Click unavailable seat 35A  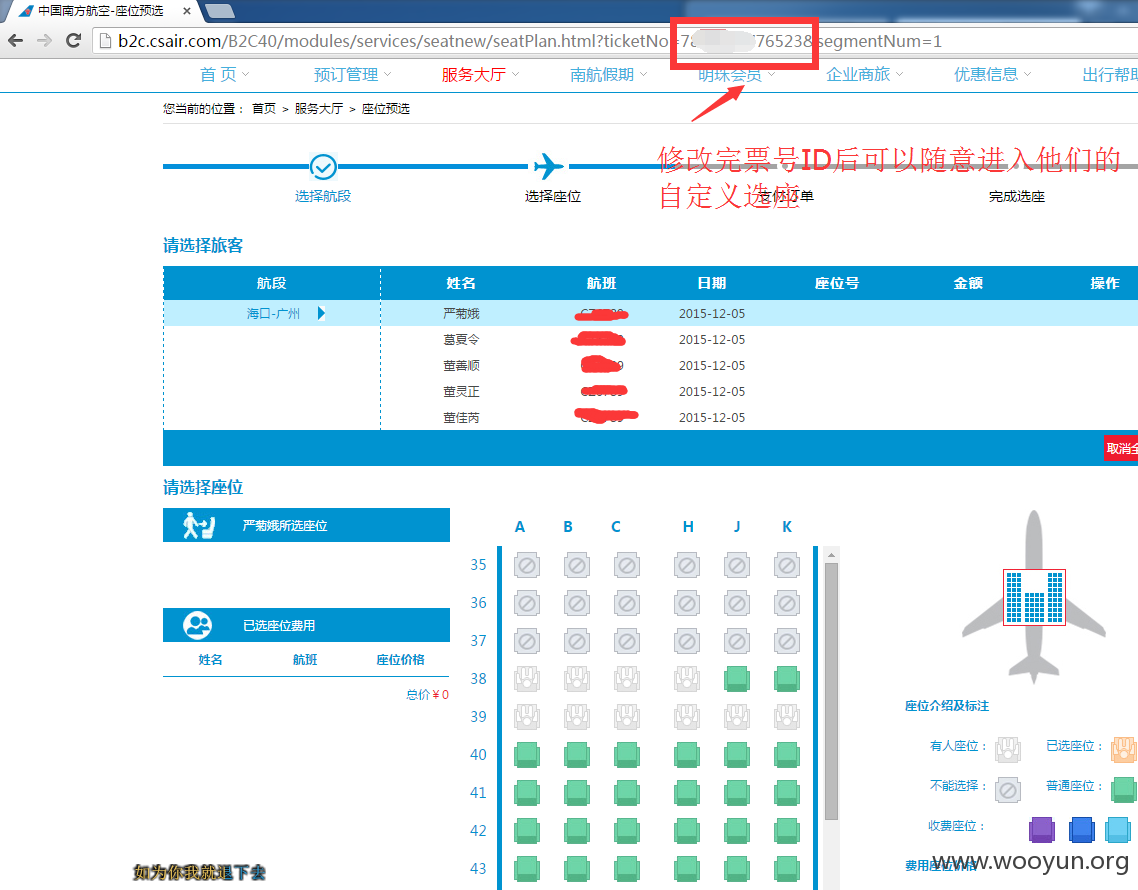[x=527, y=566]
